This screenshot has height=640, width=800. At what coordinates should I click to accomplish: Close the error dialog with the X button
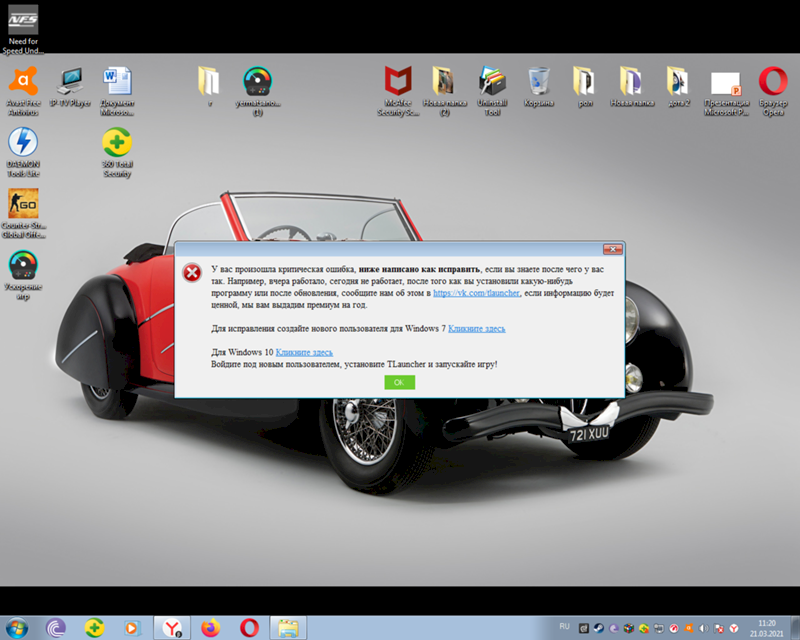611,249
